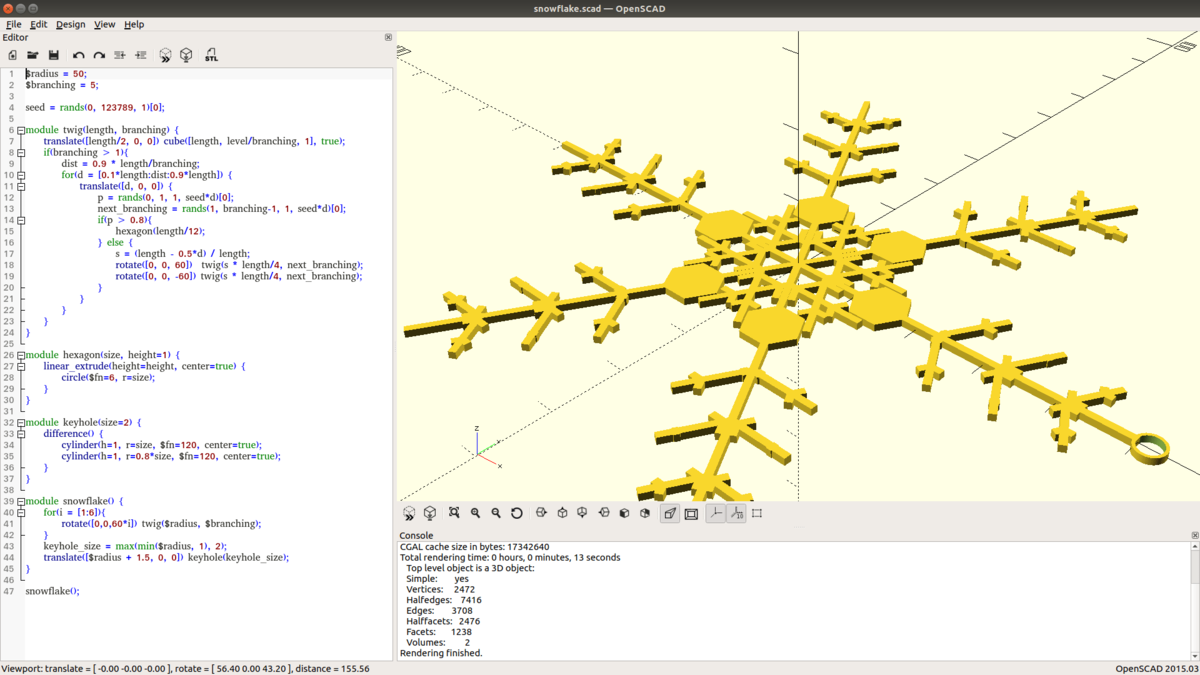Open the File menu
1200x675 pixels.
point(13,24)
